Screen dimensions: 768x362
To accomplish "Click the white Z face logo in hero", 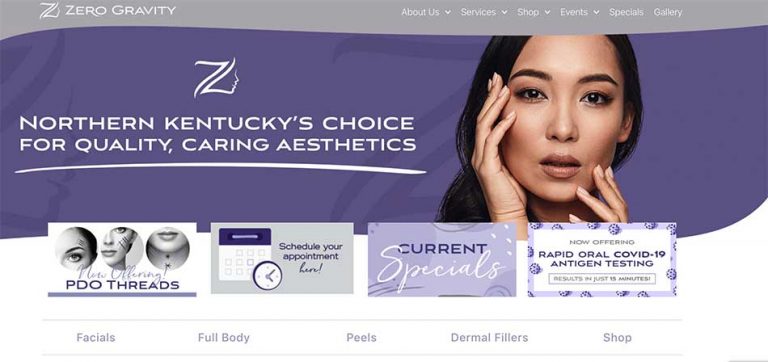I will pos(216,78).
